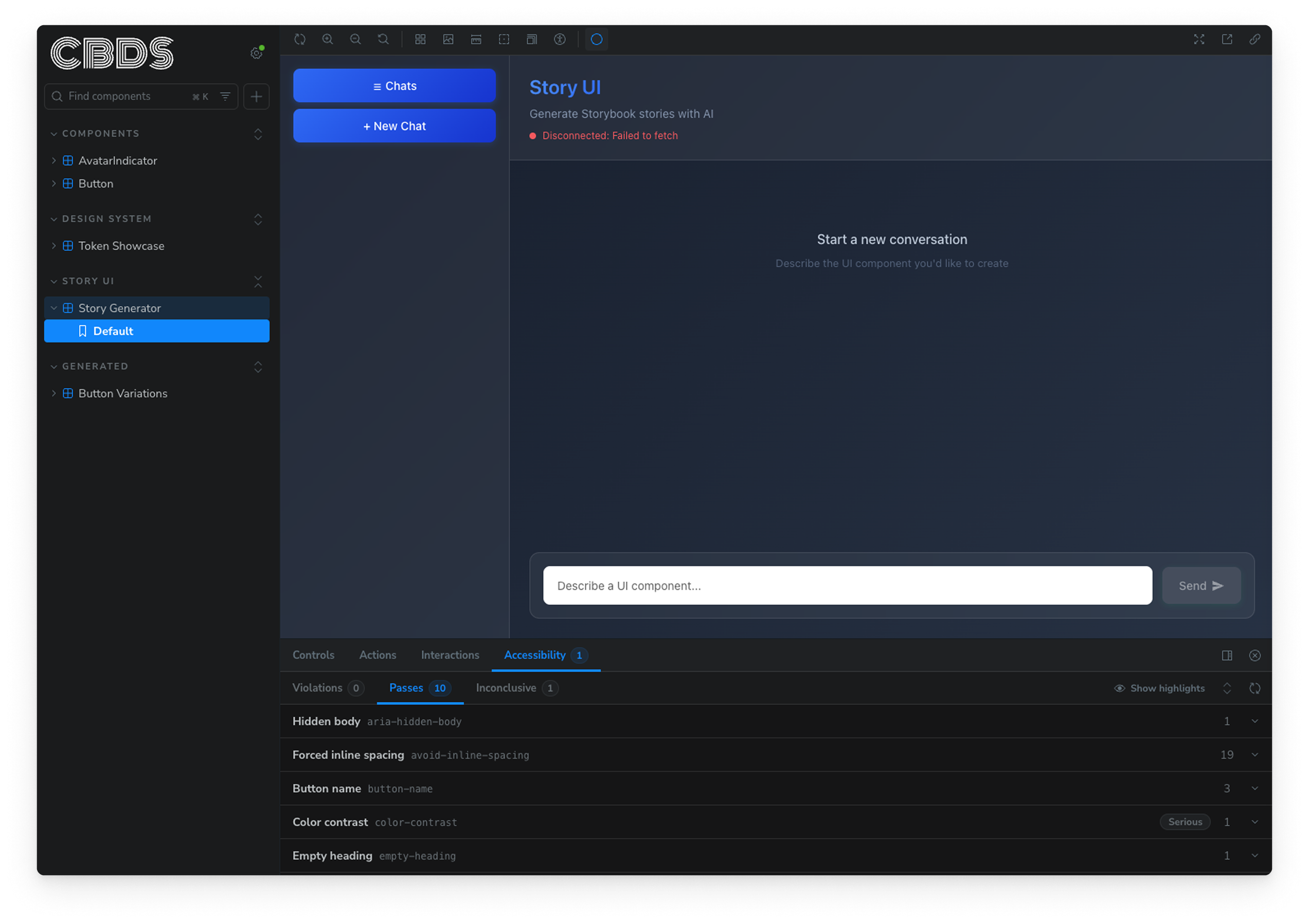
Task: Reset zoom with the reset icon
Action: (x=383, y=39)
